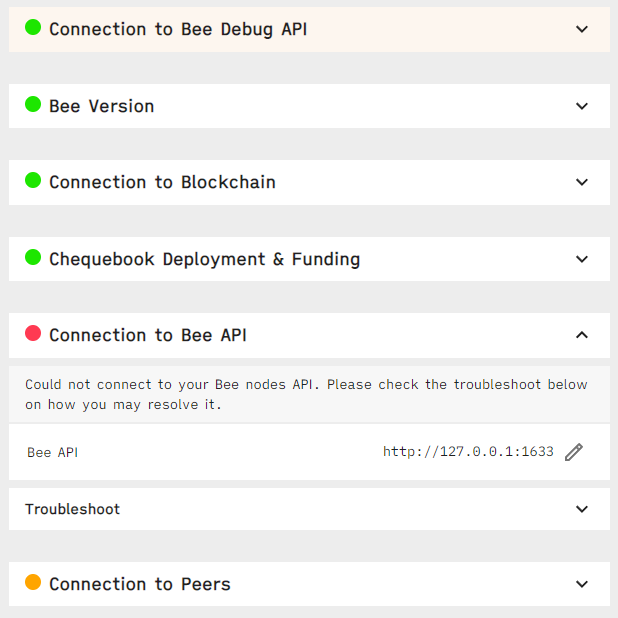
Task: Expand Connection to Peers chevron
Action: point(582,584)
